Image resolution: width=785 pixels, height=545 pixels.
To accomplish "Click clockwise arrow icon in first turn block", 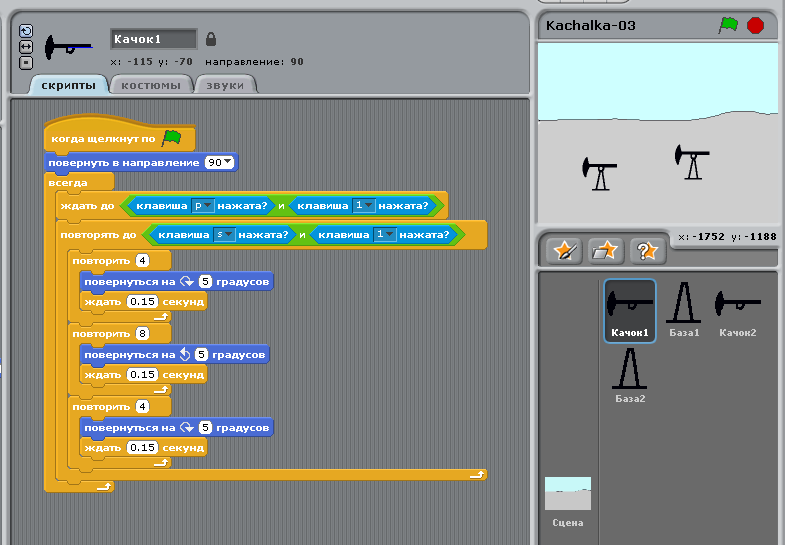I will pyautogui.click(x=187, y=282).
